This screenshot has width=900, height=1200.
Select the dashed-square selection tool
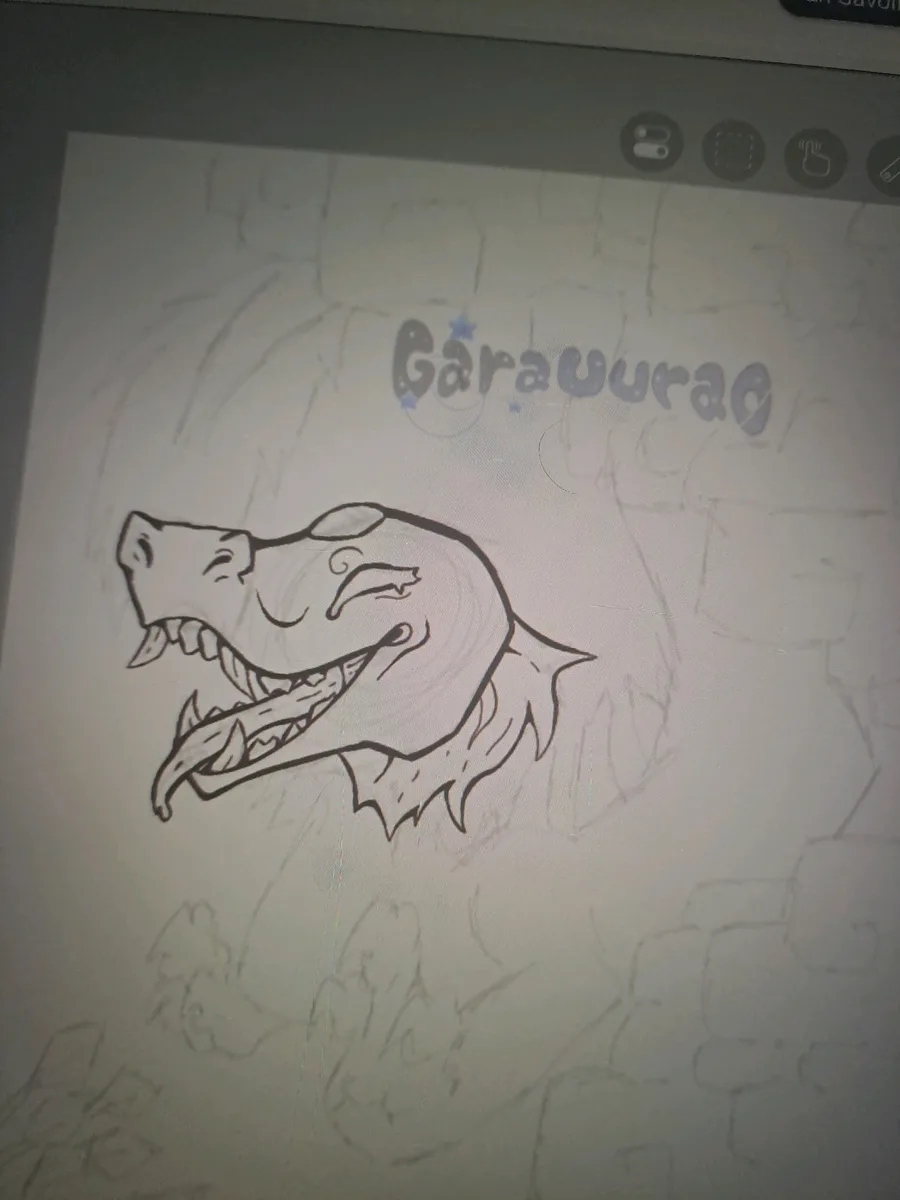coord(733,150)
